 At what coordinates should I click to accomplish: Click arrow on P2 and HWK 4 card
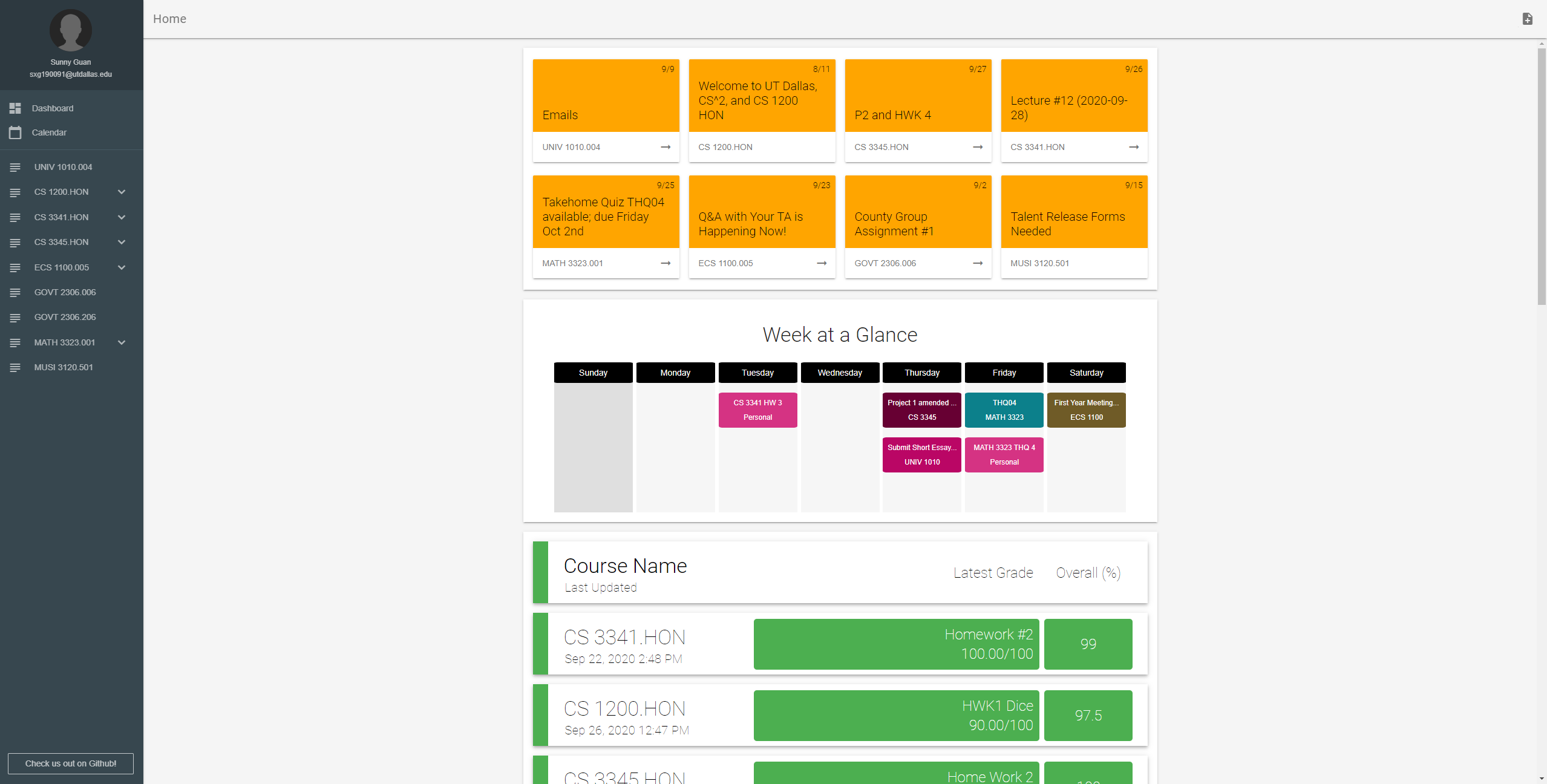click(978, 147)
